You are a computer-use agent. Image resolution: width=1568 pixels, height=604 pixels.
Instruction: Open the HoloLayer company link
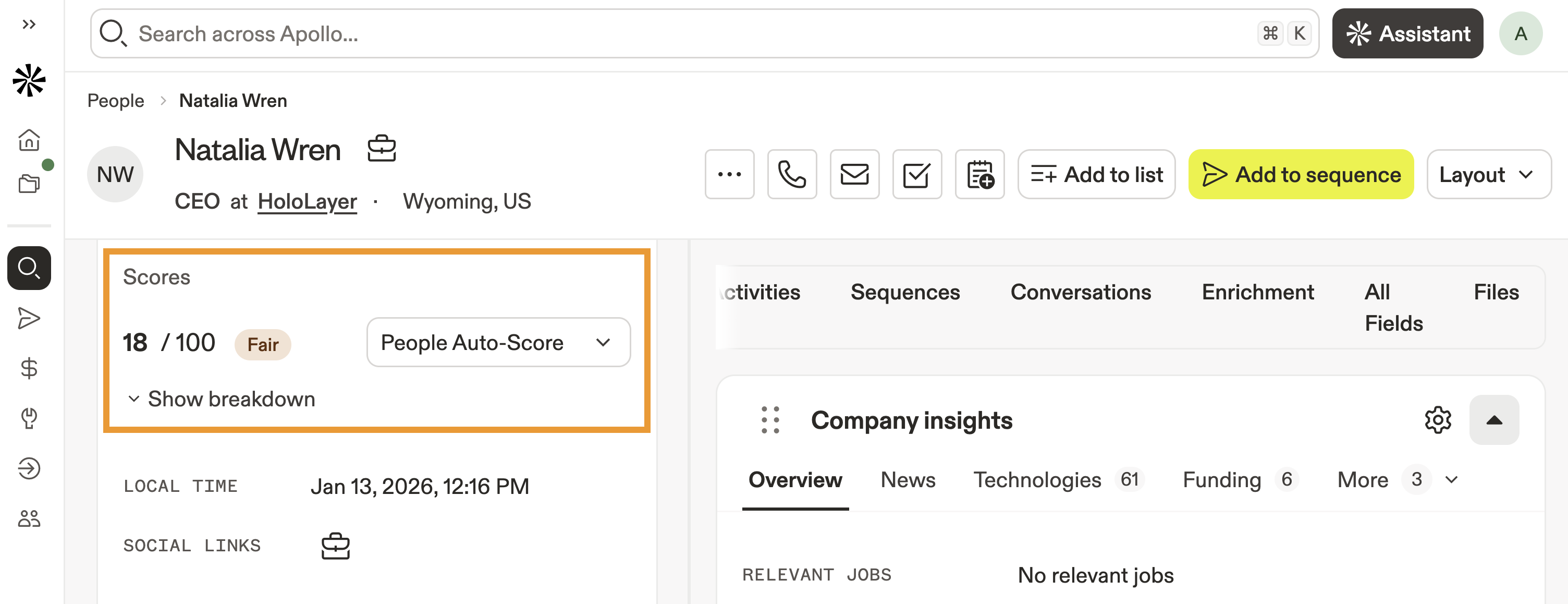click(307, 201)
